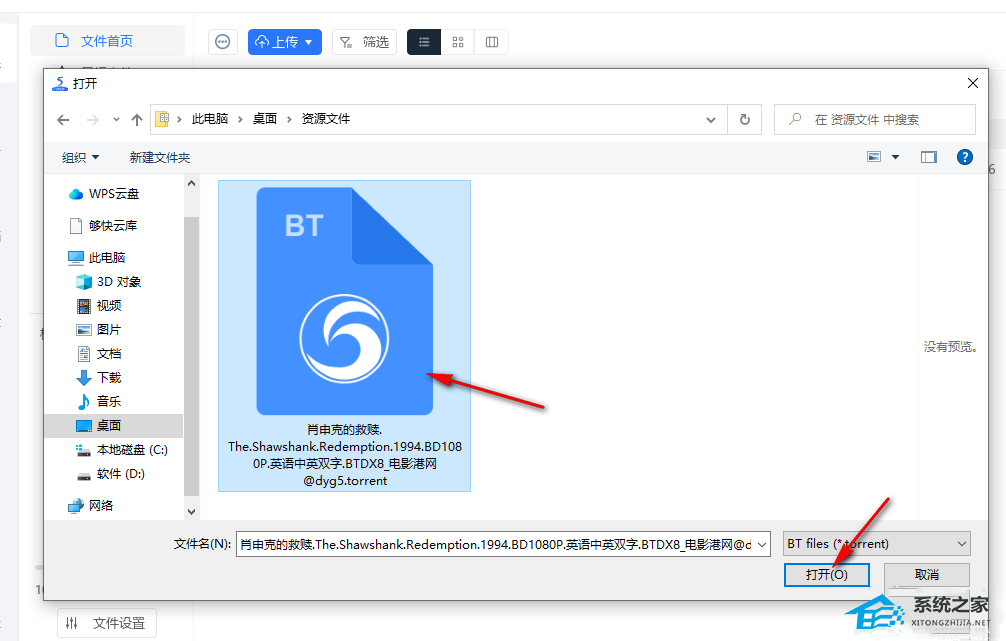Click the help question mark icon
Viewport: 1006px width, 641px height.
(x=964, y=157)
